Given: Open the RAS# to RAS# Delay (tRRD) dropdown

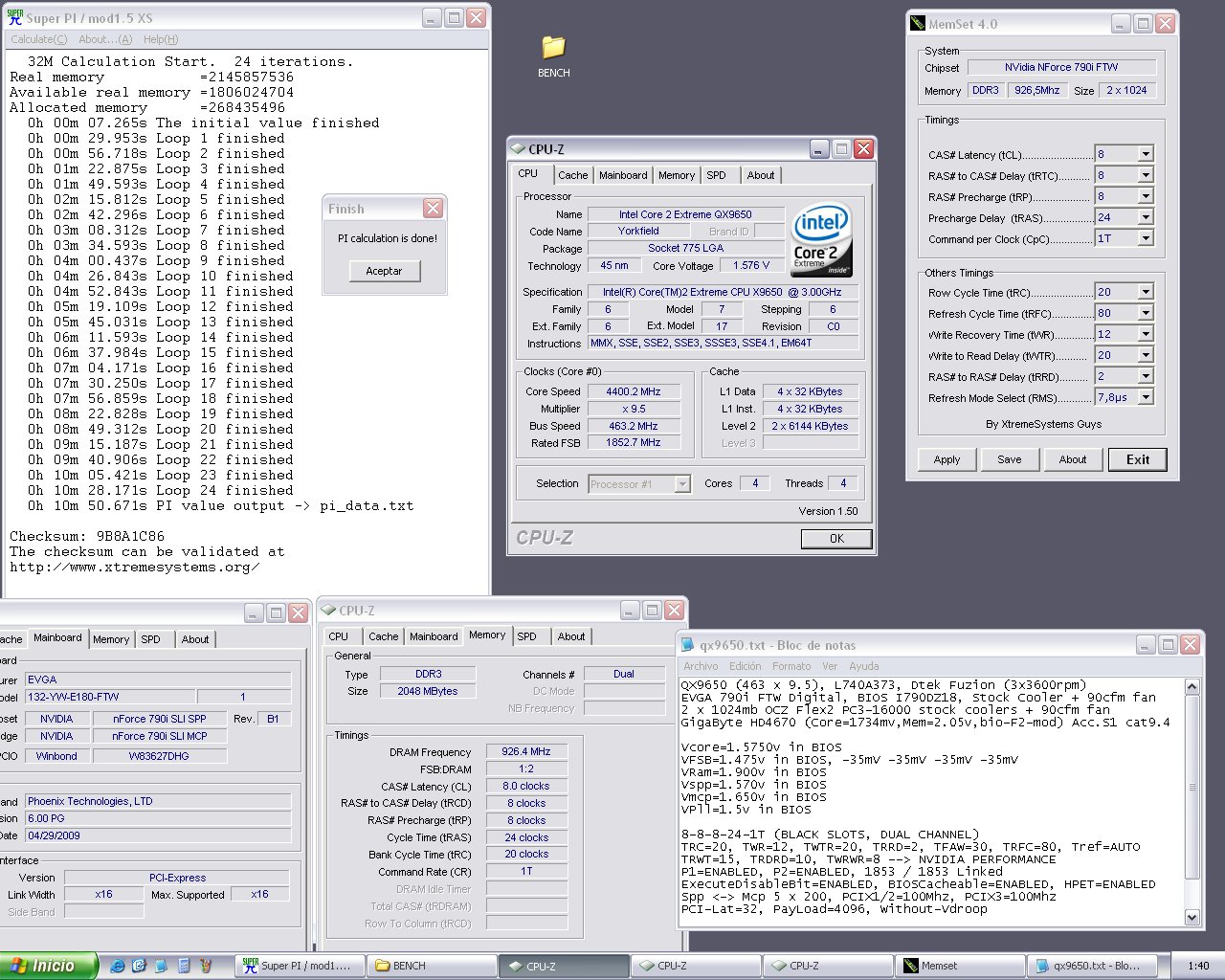Looking at the screenshot, I should 1146,376.
